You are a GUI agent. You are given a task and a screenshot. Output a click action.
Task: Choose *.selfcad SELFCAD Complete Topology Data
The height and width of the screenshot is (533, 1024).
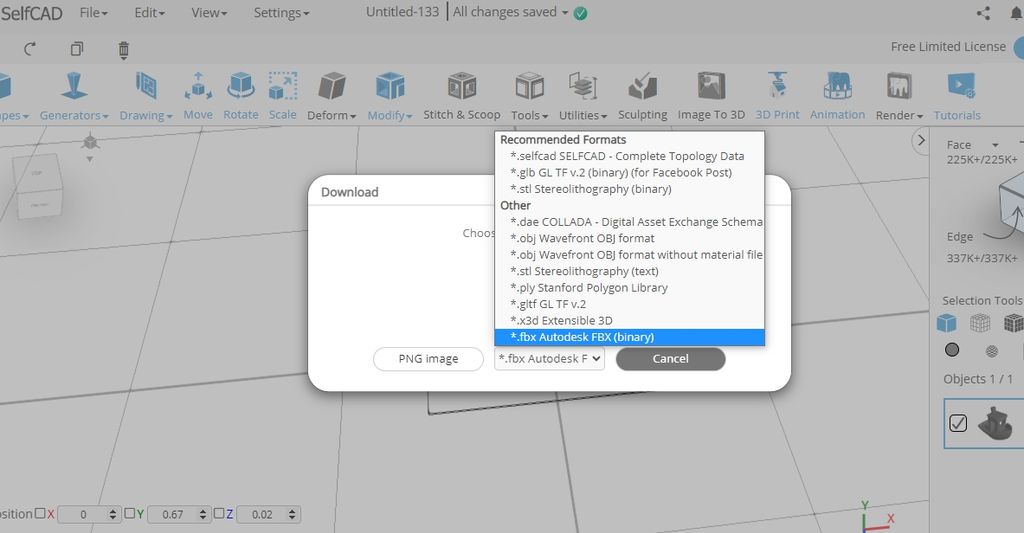point(630,156)
